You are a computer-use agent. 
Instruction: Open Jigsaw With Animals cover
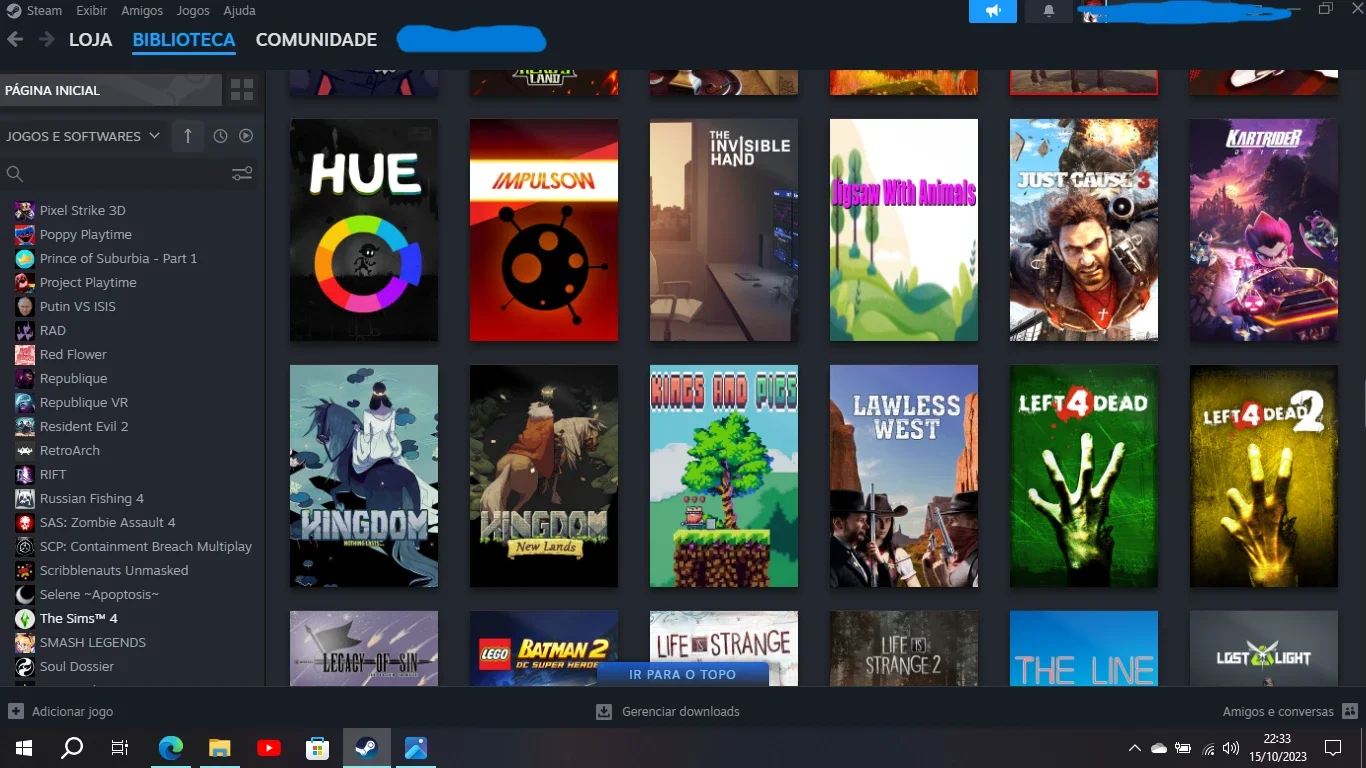tap(904, 230)
